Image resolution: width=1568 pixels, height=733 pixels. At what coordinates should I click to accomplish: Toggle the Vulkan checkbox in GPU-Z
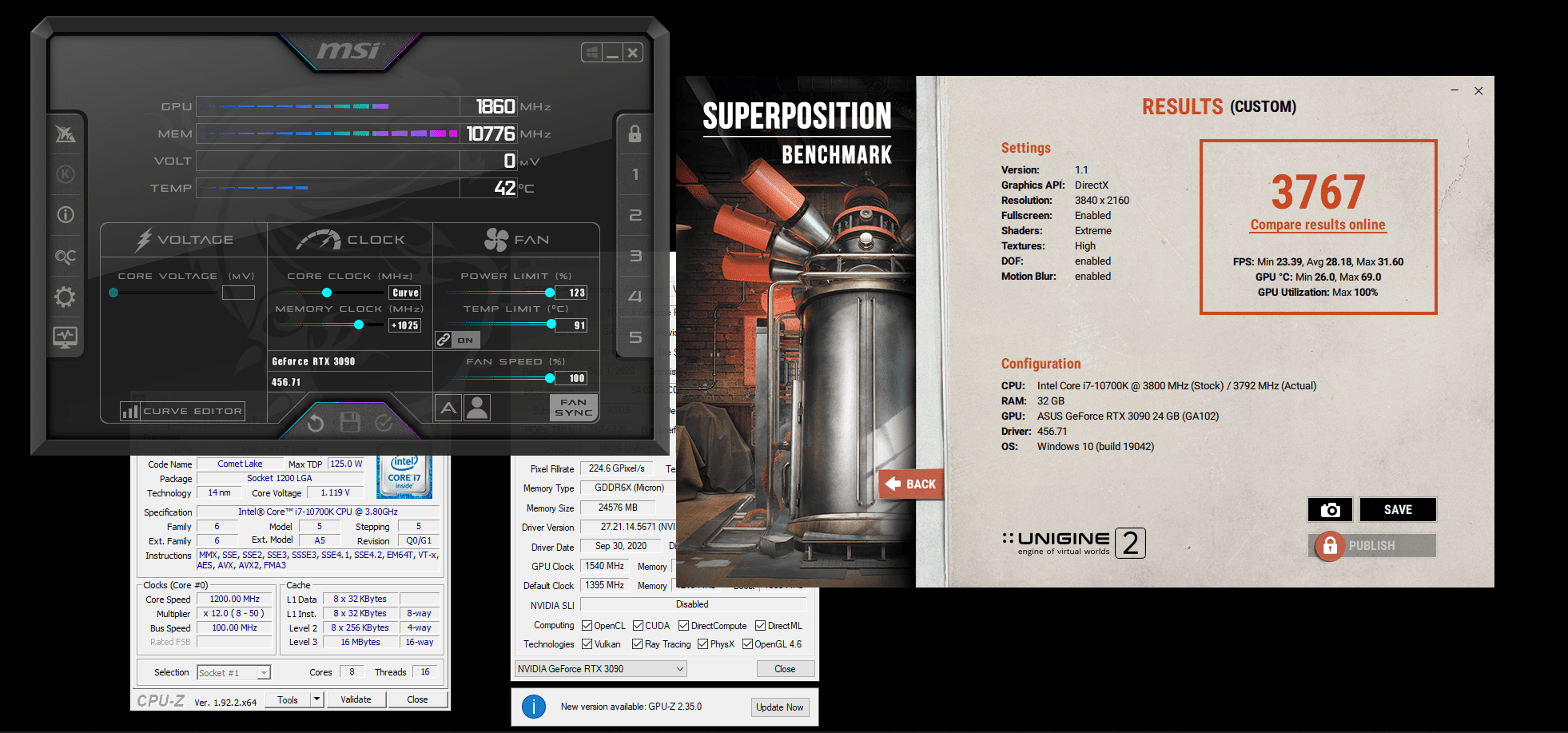pyautogui.click(x=587, y=644)
